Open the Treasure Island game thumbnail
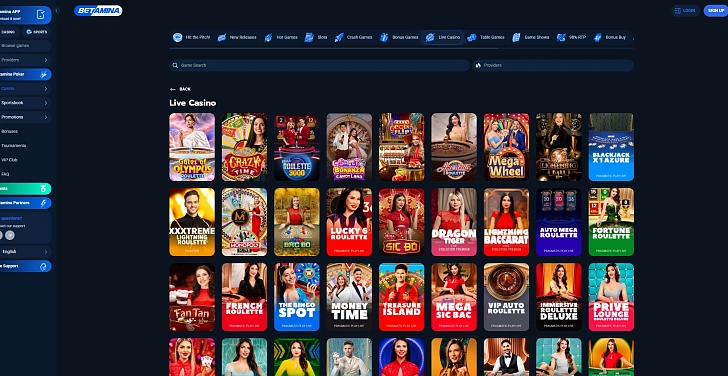The image size is (728, 376). tap(402, 297)
